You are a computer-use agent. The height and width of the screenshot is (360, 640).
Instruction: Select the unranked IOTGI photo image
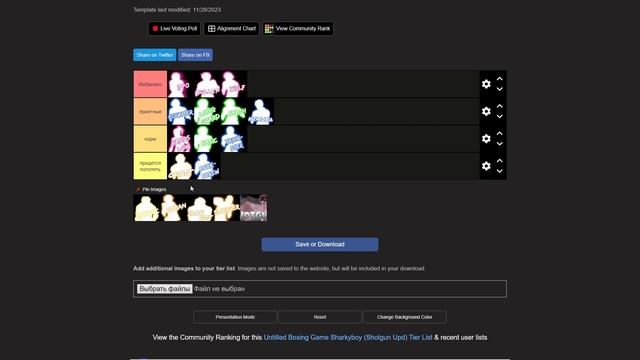253,208
